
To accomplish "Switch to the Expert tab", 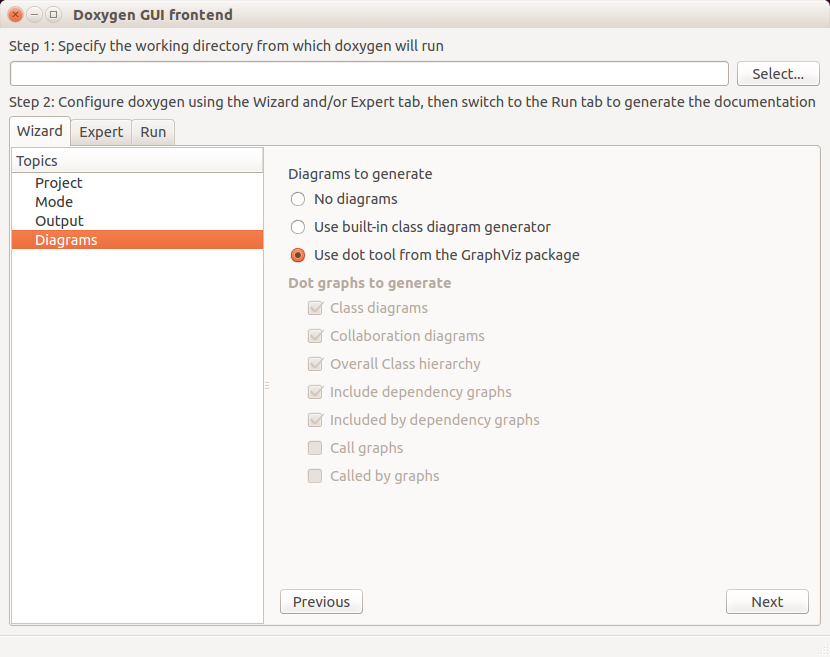I will 101,132.
